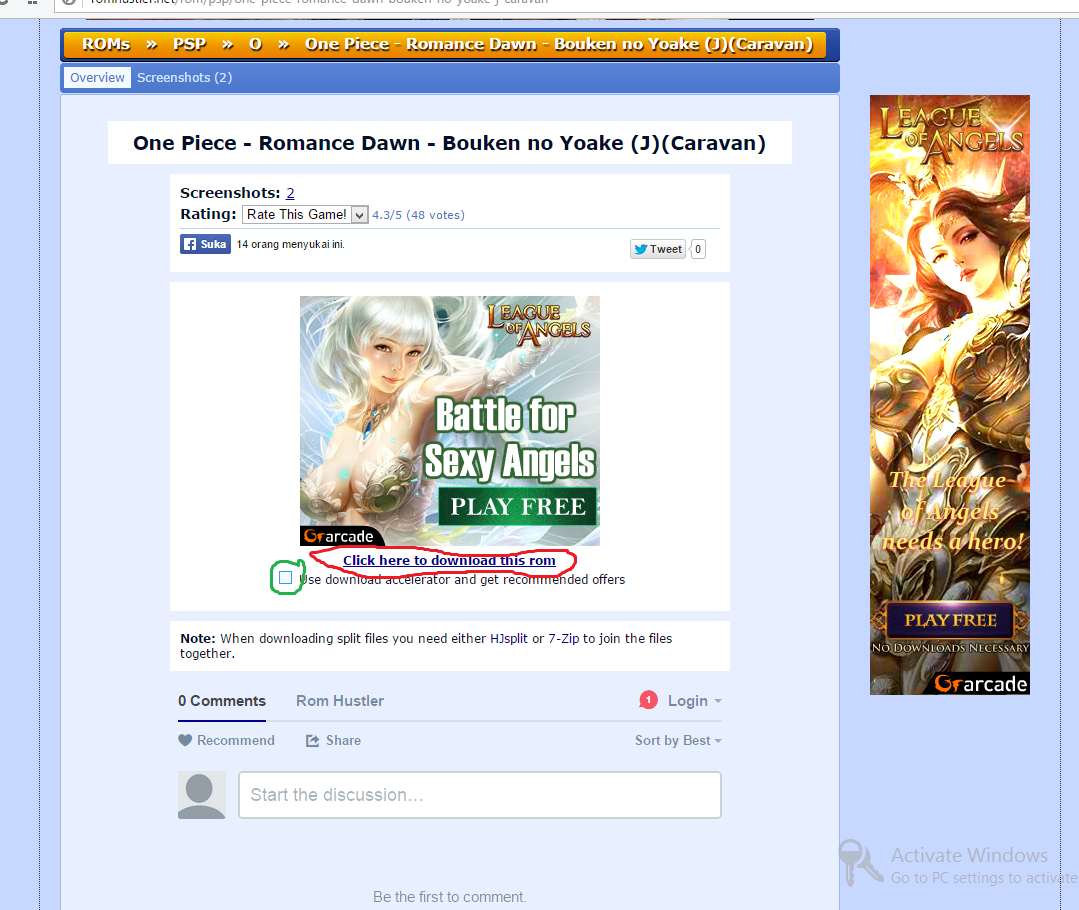The height and width of the screenshot is (910, 1079).
Task: Open the Screenshots count link 2
Action: click(x=290, y=193)
